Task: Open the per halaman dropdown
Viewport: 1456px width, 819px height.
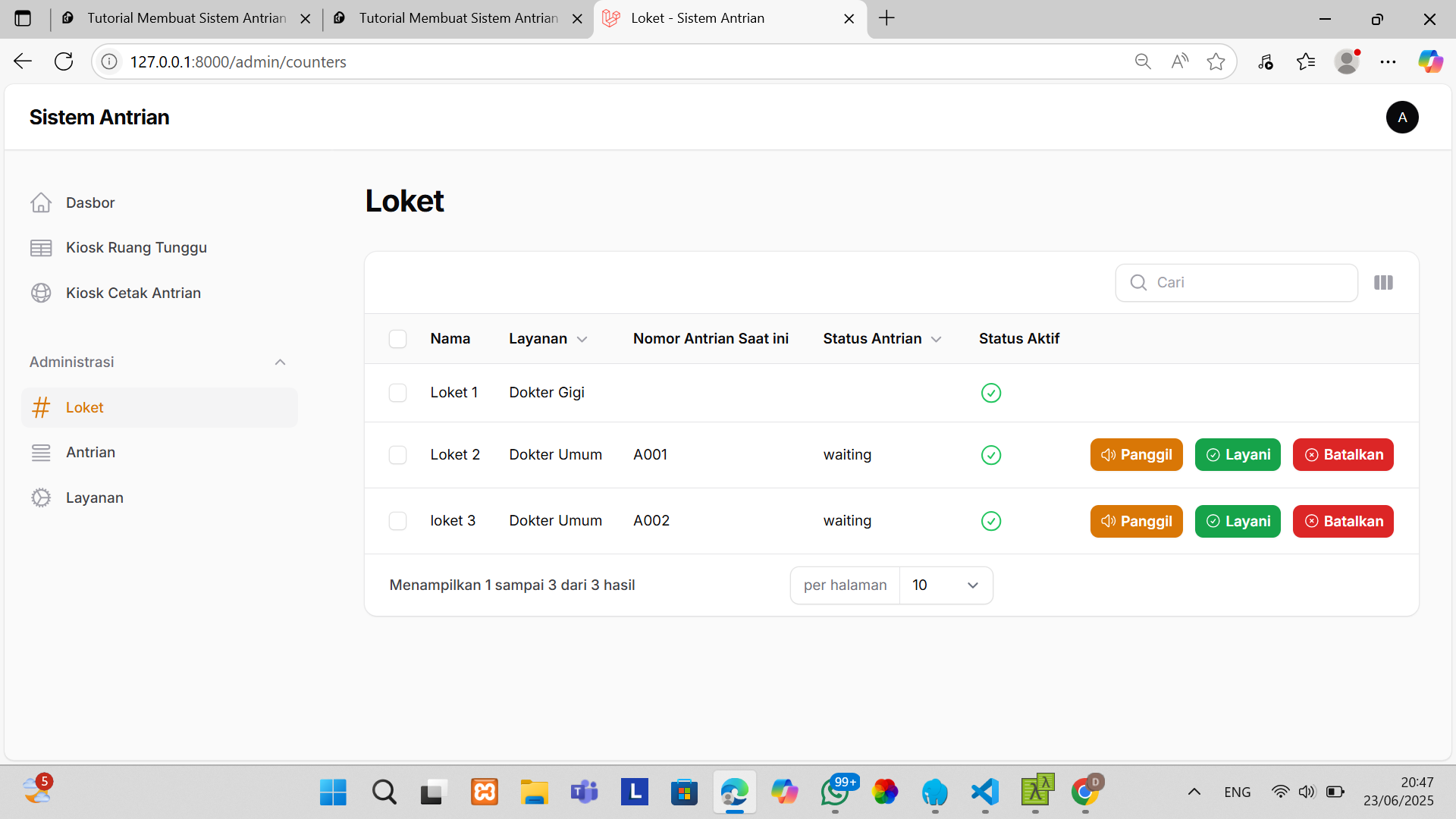Action: point(945,585)
